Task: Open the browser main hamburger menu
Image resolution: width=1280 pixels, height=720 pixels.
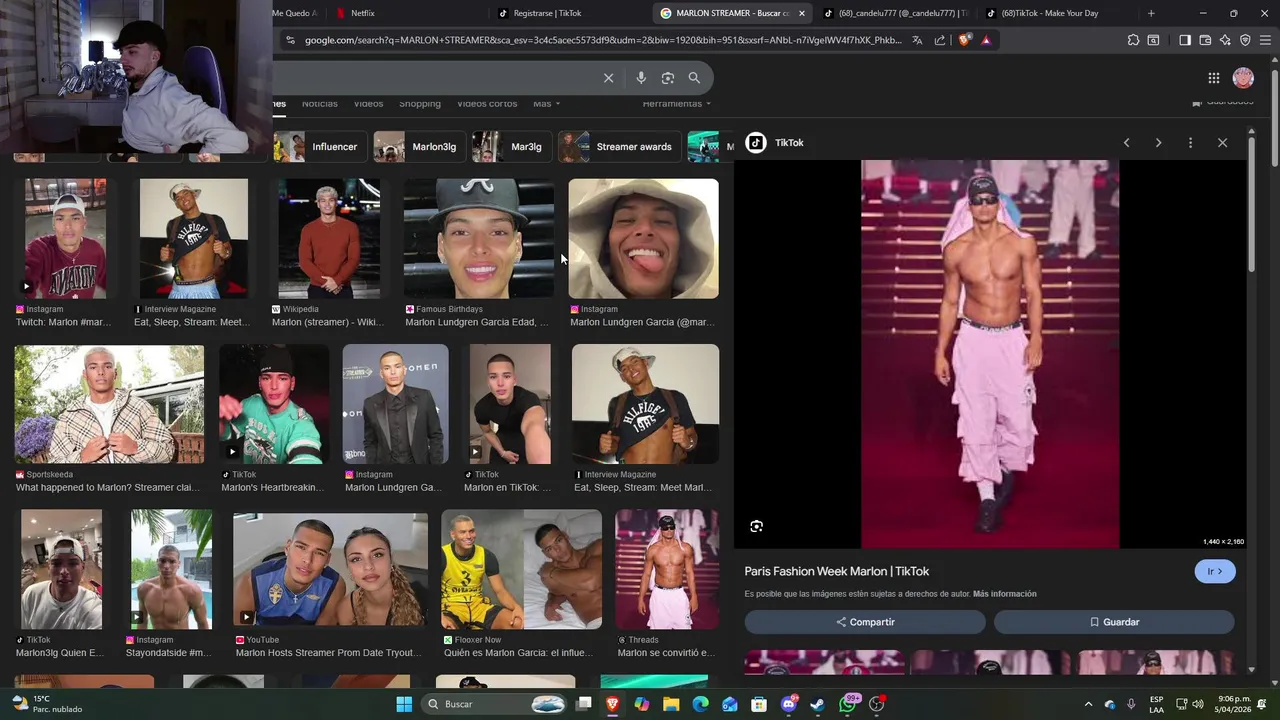Action: tap(1265, 40)
